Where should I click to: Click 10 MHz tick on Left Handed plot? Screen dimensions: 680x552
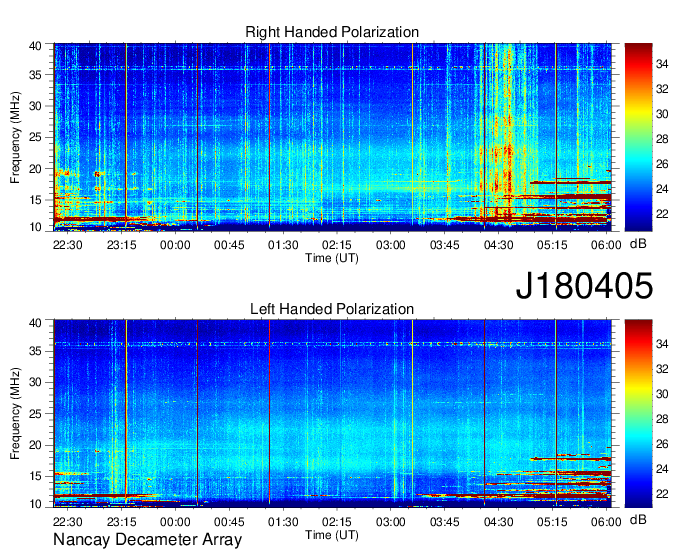35,504
